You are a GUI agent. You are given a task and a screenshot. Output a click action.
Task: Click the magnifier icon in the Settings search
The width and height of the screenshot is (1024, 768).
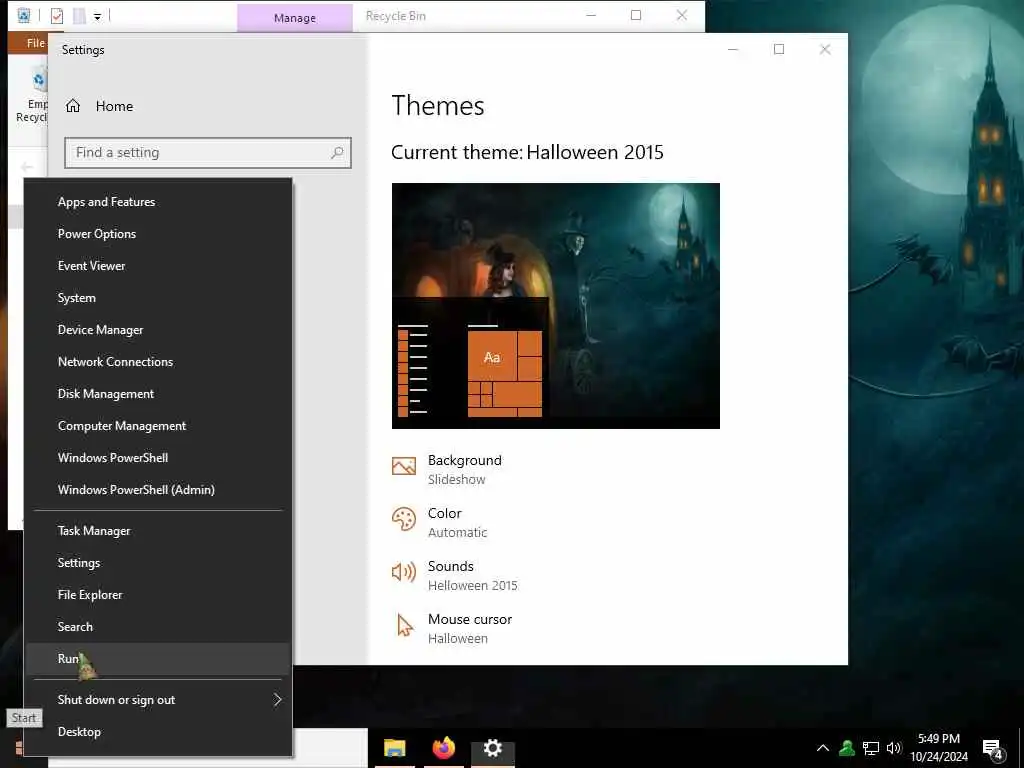[337, 153]
